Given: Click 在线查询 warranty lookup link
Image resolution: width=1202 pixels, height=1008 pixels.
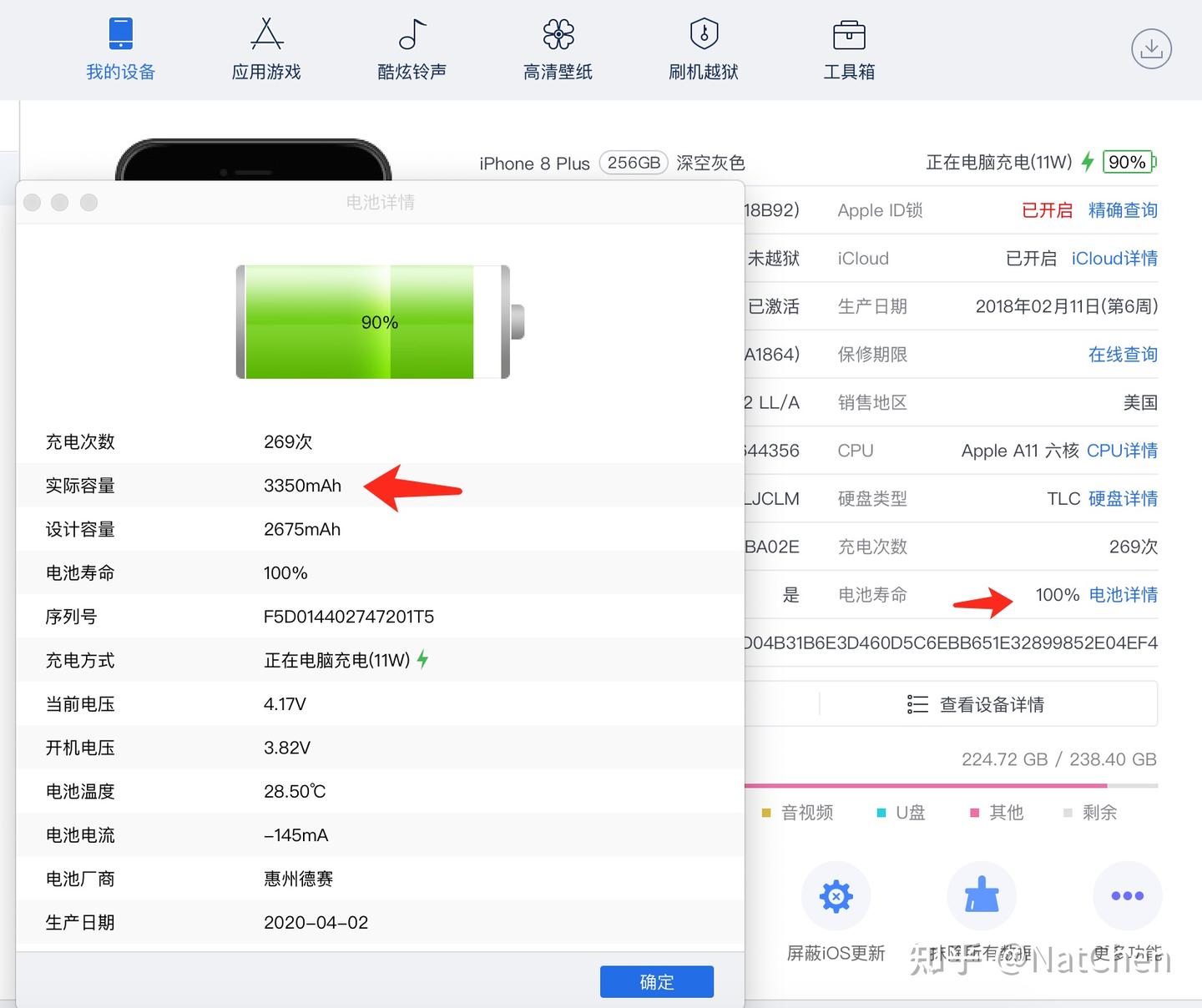Looking at the screenshot, I should point(1123,355).
